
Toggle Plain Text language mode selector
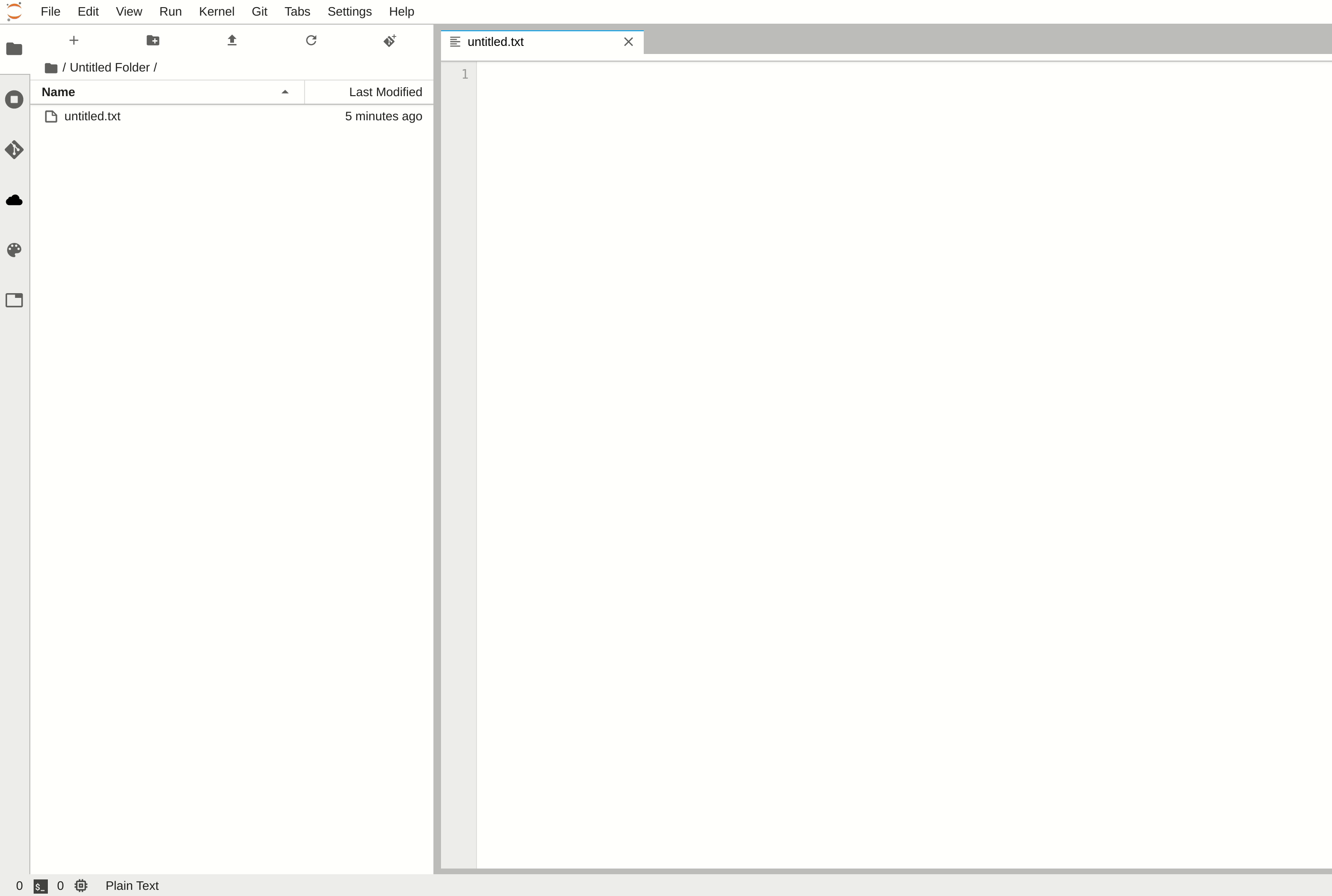[x=132, y=885]
